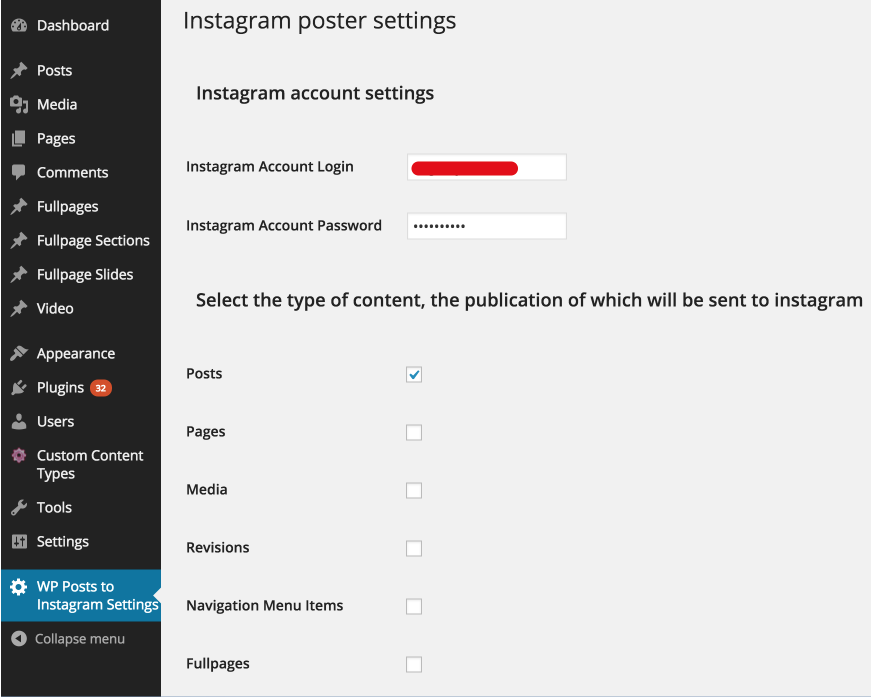Screen dimensions: 871x697
Task: Click the pushpin icon beside Video
Action: [x=19, y=308]
